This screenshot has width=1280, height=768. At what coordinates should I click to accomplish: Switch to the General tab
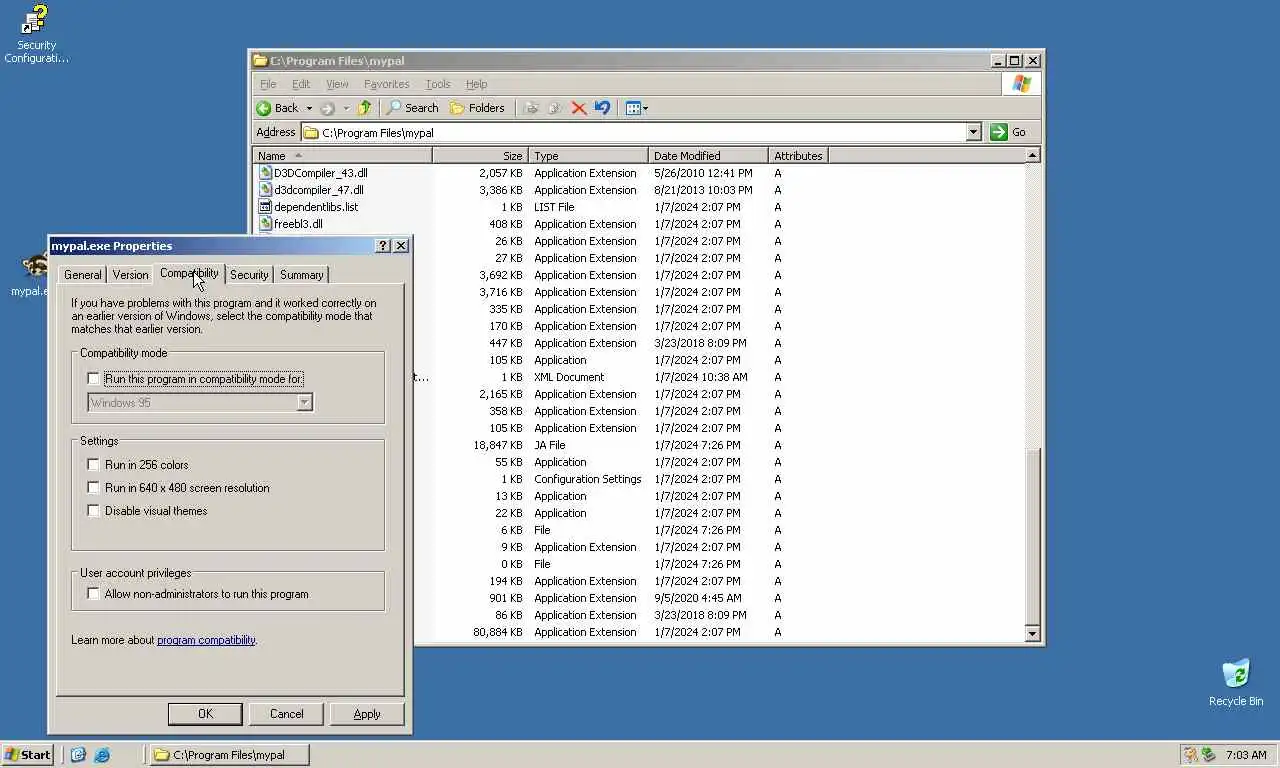(82, 275)
